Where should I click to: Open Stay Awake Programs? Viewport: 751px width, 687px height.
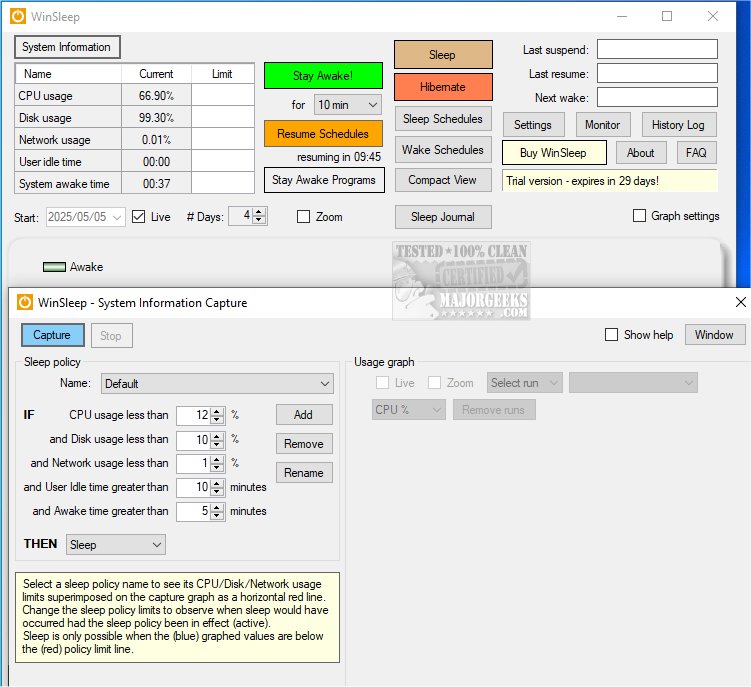coord(324,180)
